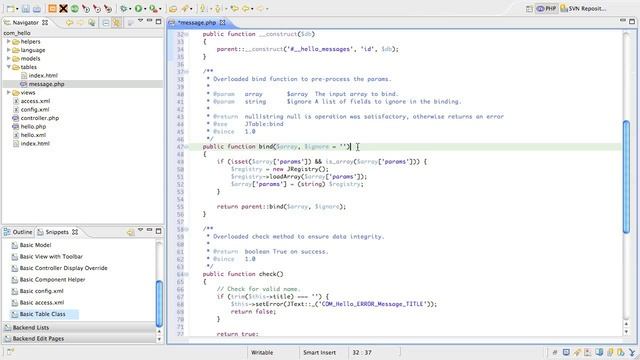Click the black X toolbar icon

[x=63, y=8]
